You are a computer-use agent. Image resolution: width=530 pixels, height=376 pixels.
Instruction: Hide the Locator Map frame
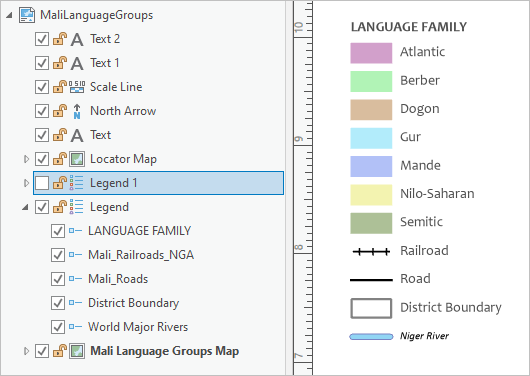coord(42,159)
